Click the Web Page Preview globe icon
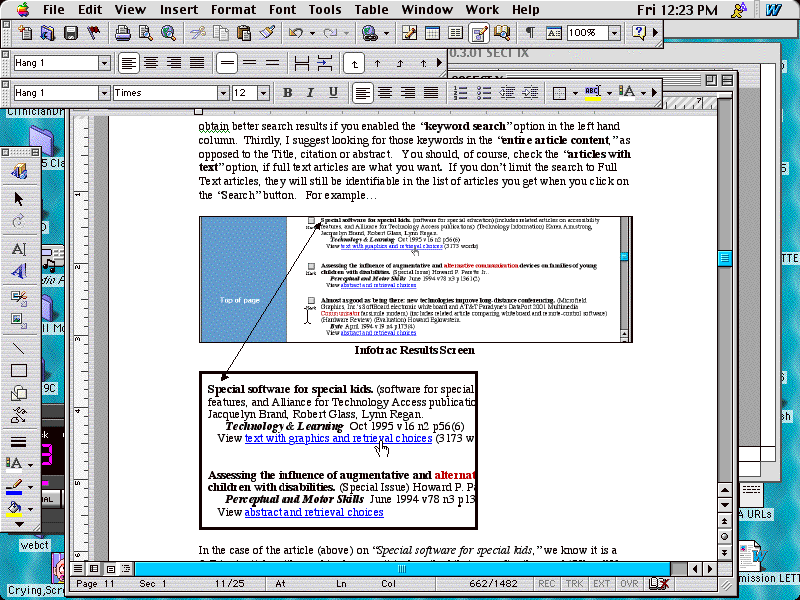 tap(168, 33)
